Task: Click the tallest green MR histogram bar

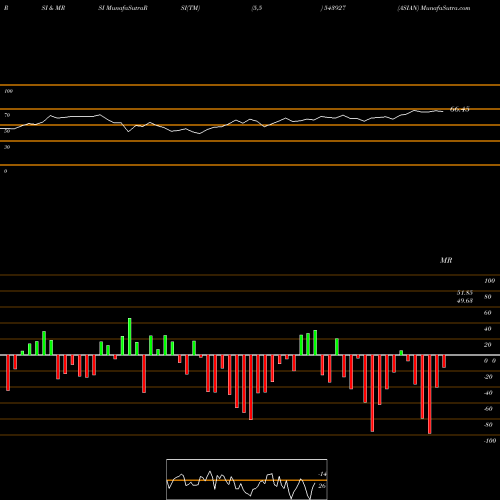Action: [x=130, y=337]
